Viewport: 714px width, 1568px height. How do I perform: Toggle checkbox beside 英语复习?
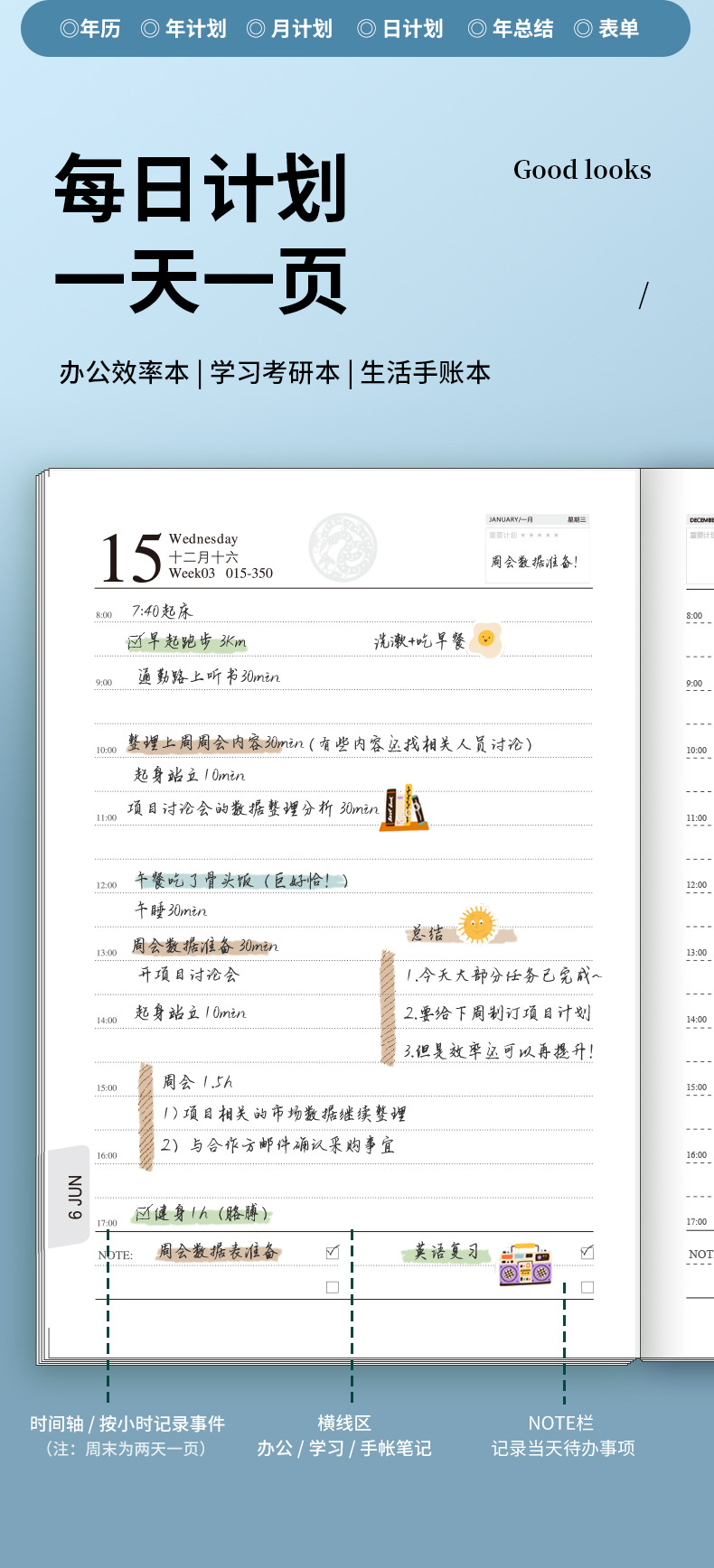click(587, 1252)
